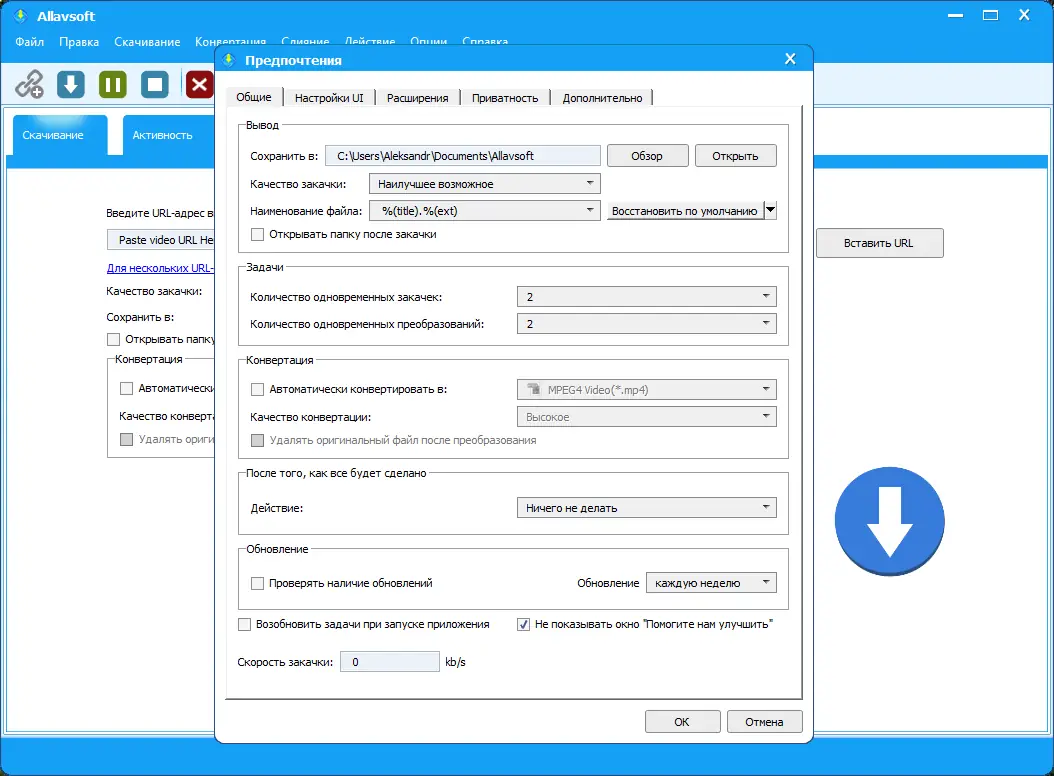The width and height of the screenshot is (1054, 776).
Task: Open the Скачивание menu
Action: [x=147, y=42]
